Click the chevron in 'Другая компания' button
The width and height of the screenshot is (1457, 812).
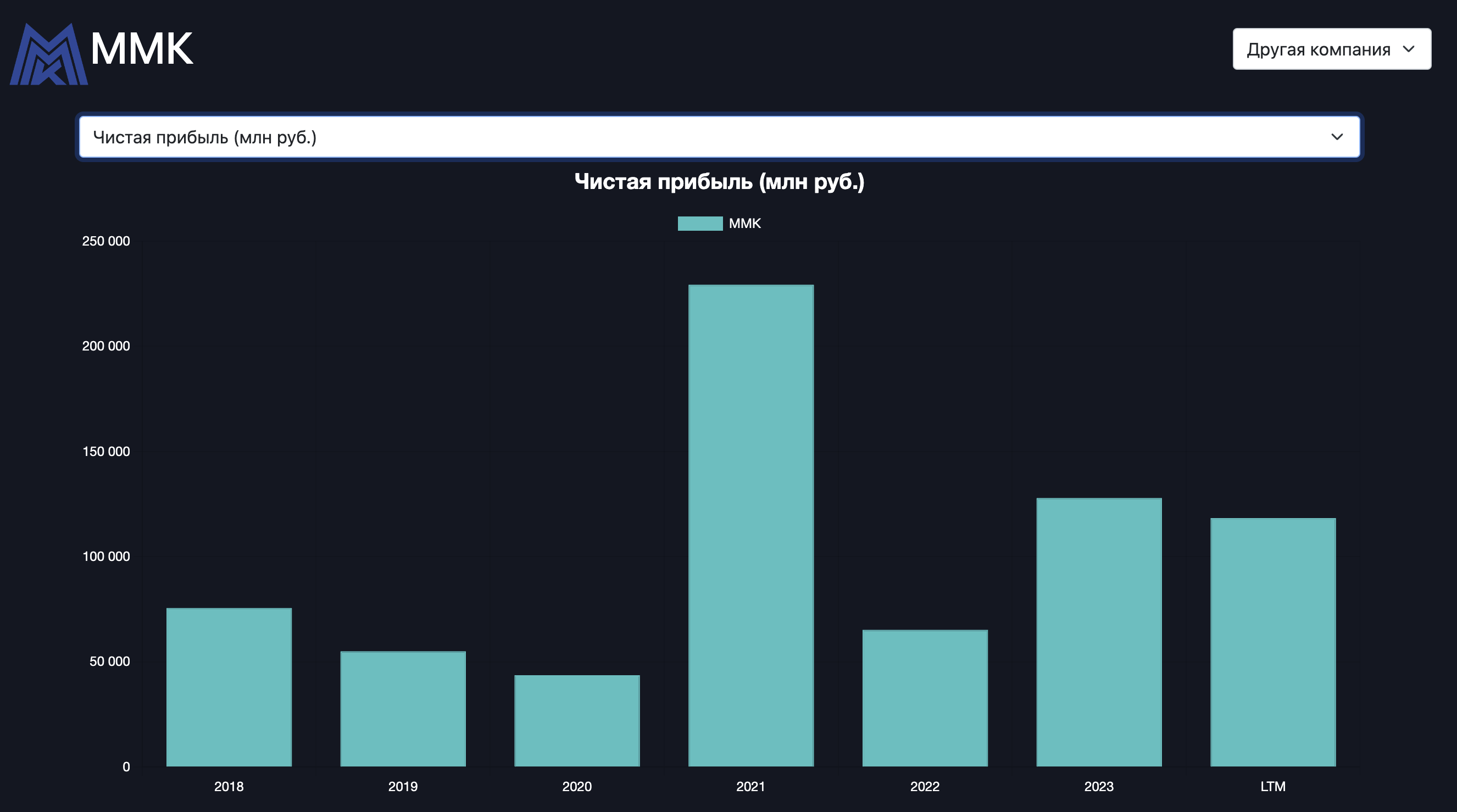click(1408, 49)
